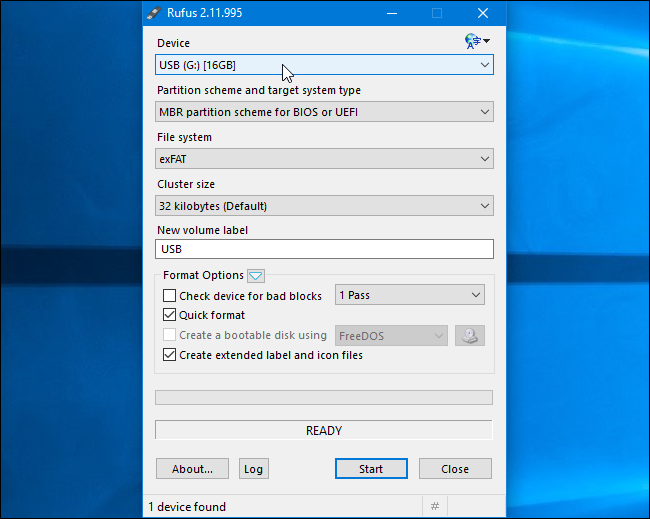Close Rufus with title bar X
The width and height of the screenshot is (650, 519).
coord(483,13)
